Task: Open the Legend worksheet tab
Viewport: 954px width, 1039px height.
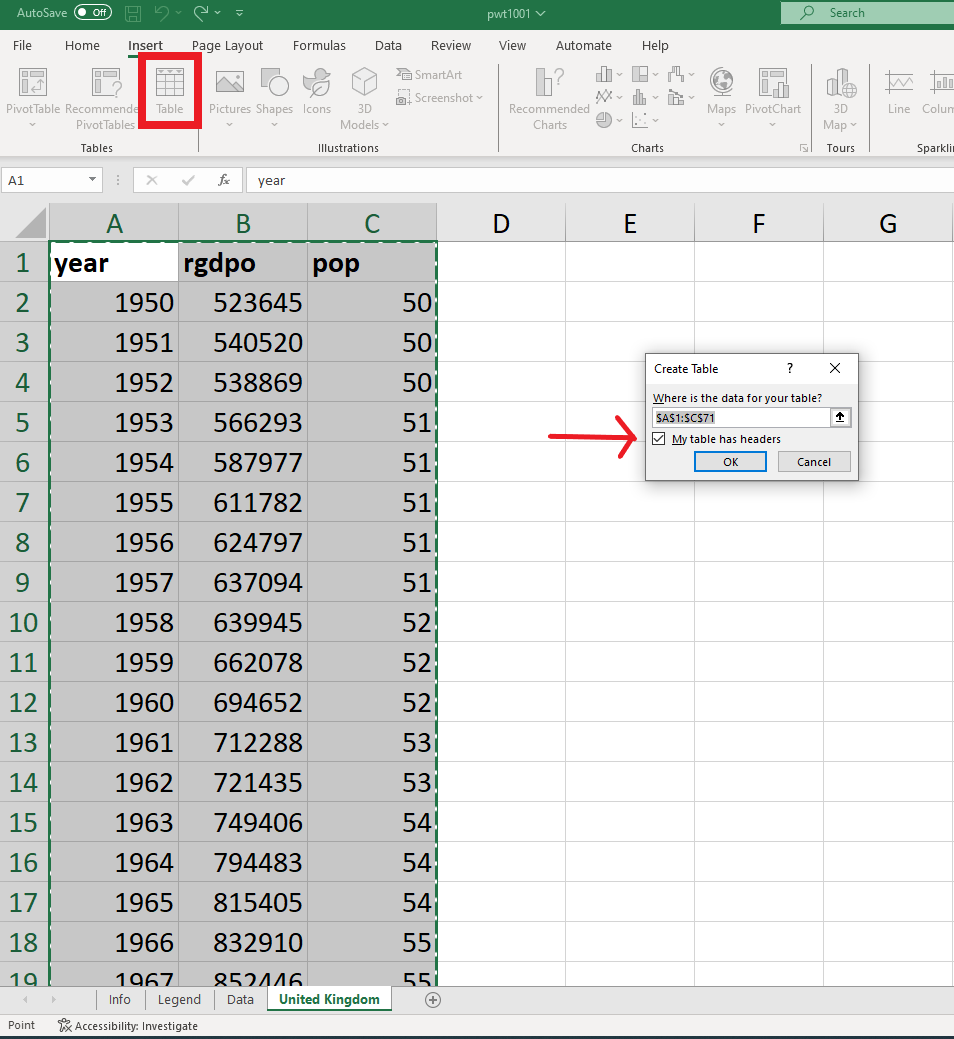Action: [x=179, y=999]
